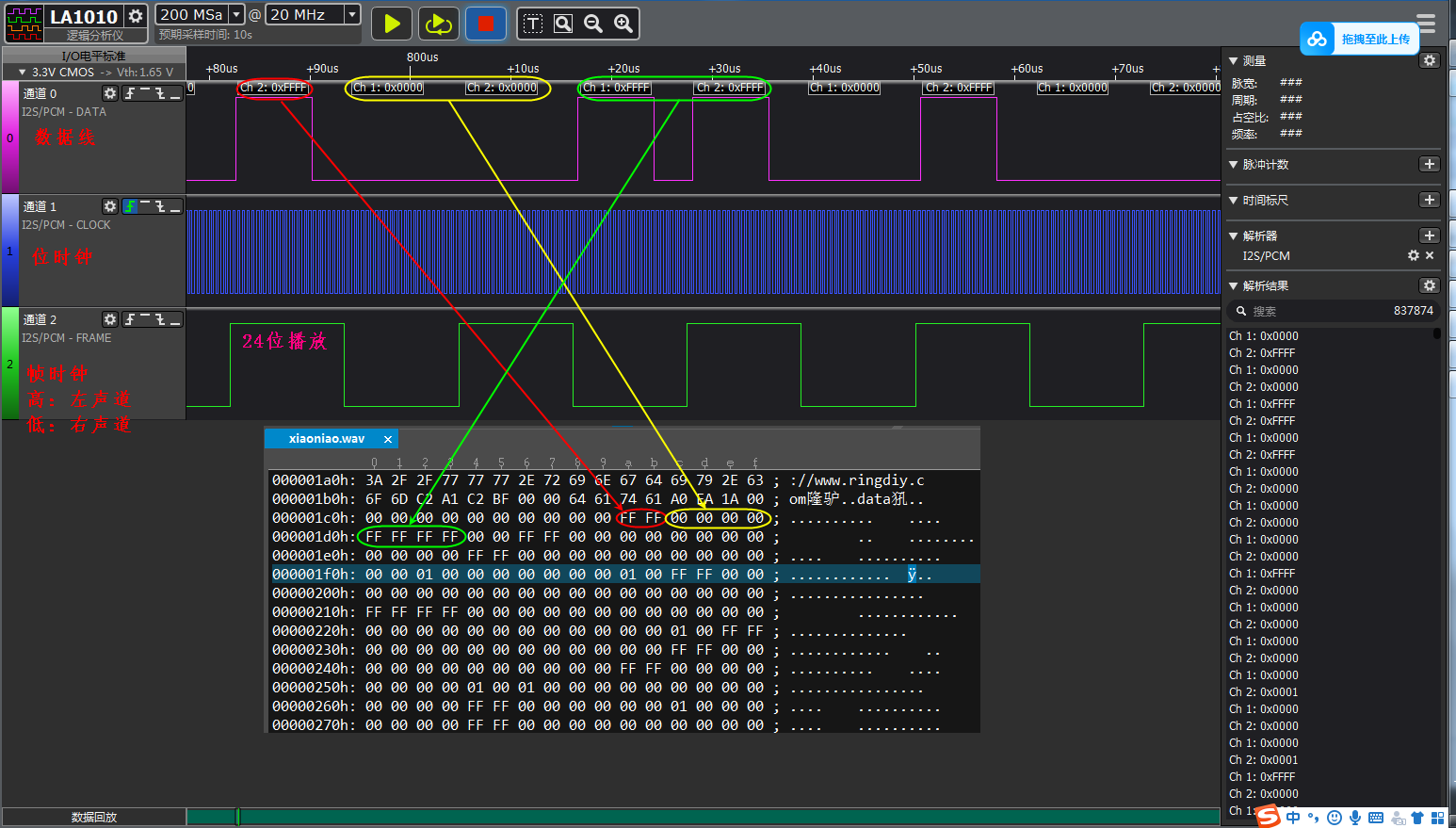Close the xiaoniao.wav tab
1456x828 pixels.
[x=388, y=439]
